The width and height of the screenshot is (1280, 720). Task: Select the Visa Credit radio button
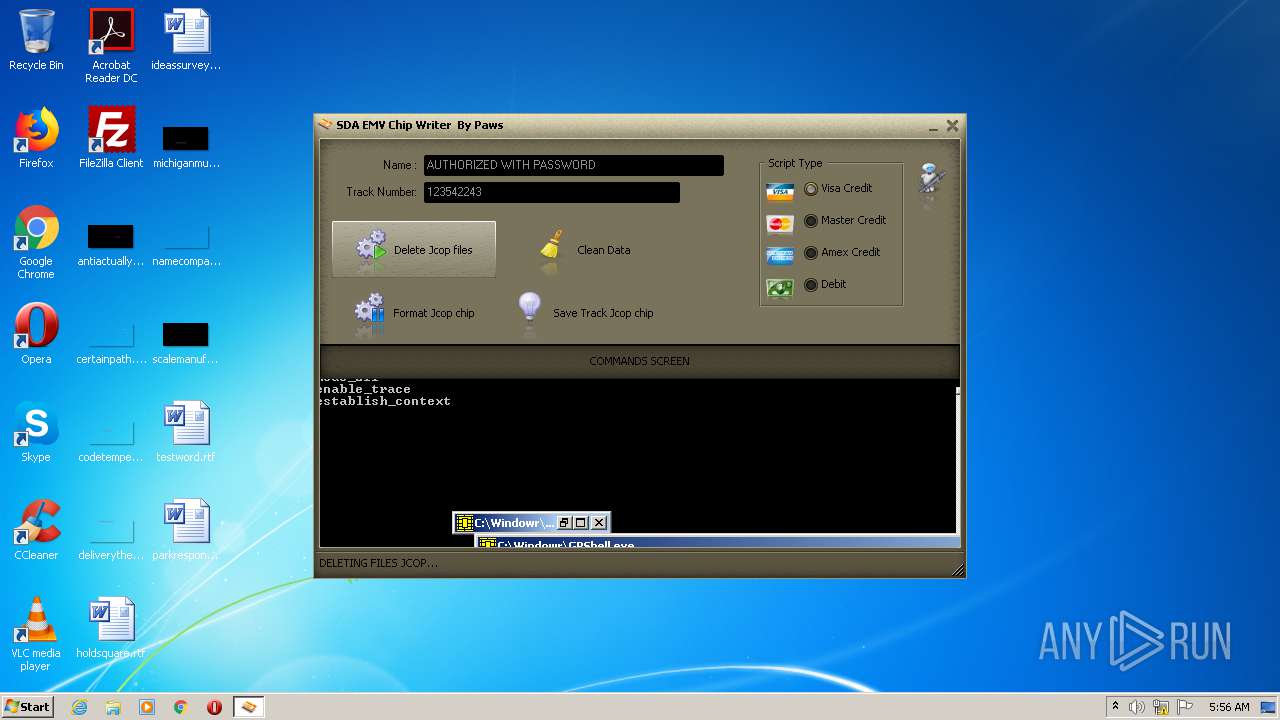[811, 189]
